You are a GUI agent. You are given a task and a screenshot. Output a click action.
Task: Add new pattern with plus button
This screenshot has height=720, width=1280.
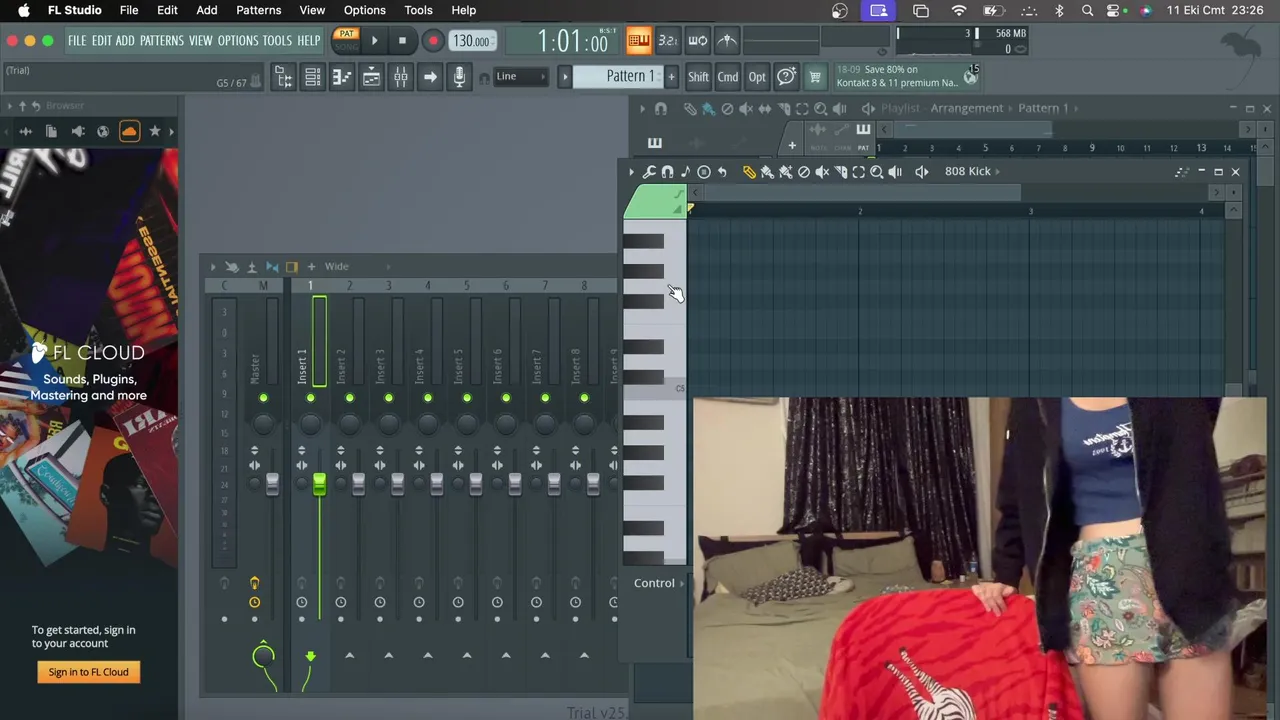[x=671, y=77]
